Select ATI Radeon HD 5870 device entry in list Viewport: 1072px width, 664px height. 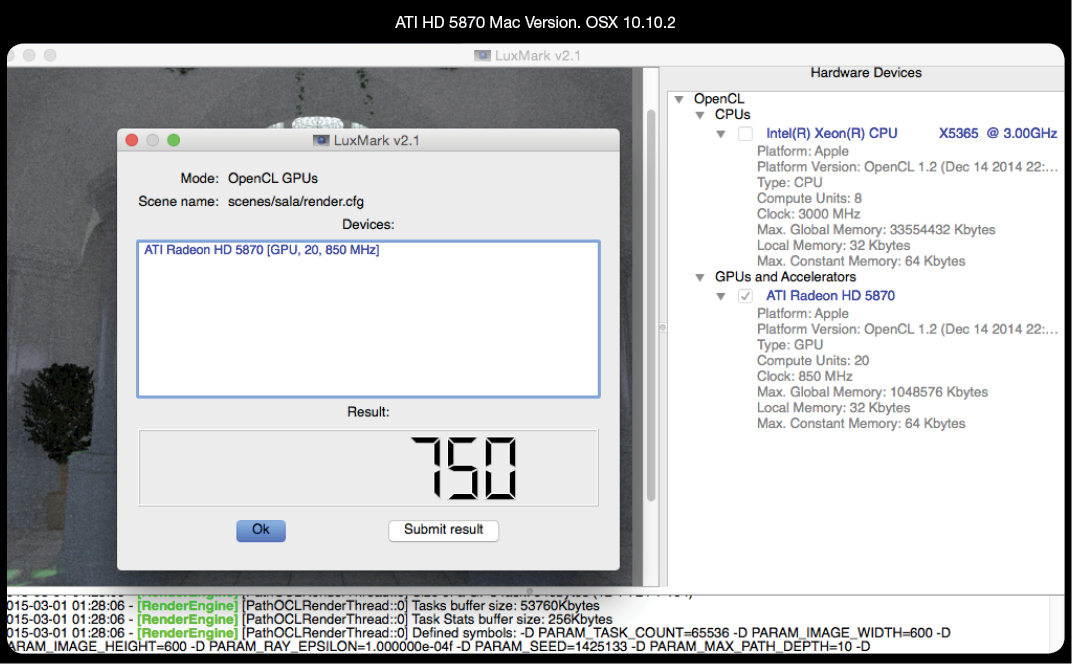click(x=261, y=250)
